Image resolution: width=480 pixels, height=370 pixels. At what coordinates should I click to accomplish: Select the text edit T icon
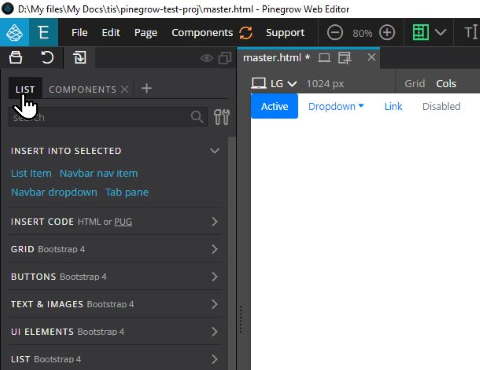point(471,32)
